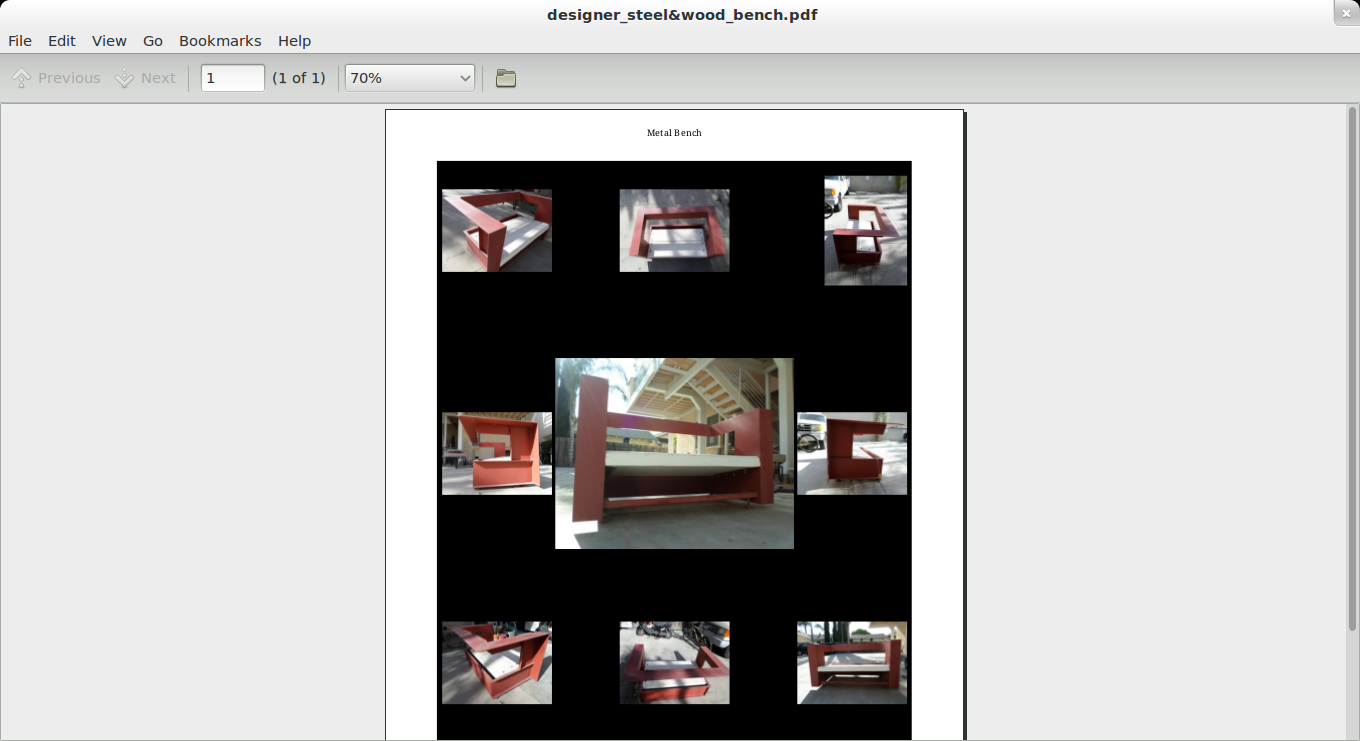Go to the Previous page
Screen dimensions: 1360x741
click(x=56, y=78)
